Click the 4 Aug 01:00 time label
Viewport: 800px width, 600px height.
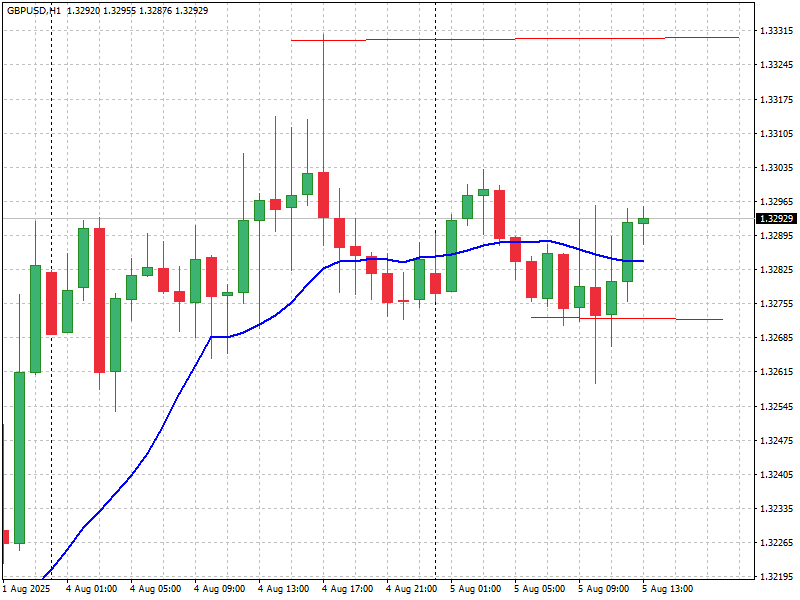(x=91, y=589)
